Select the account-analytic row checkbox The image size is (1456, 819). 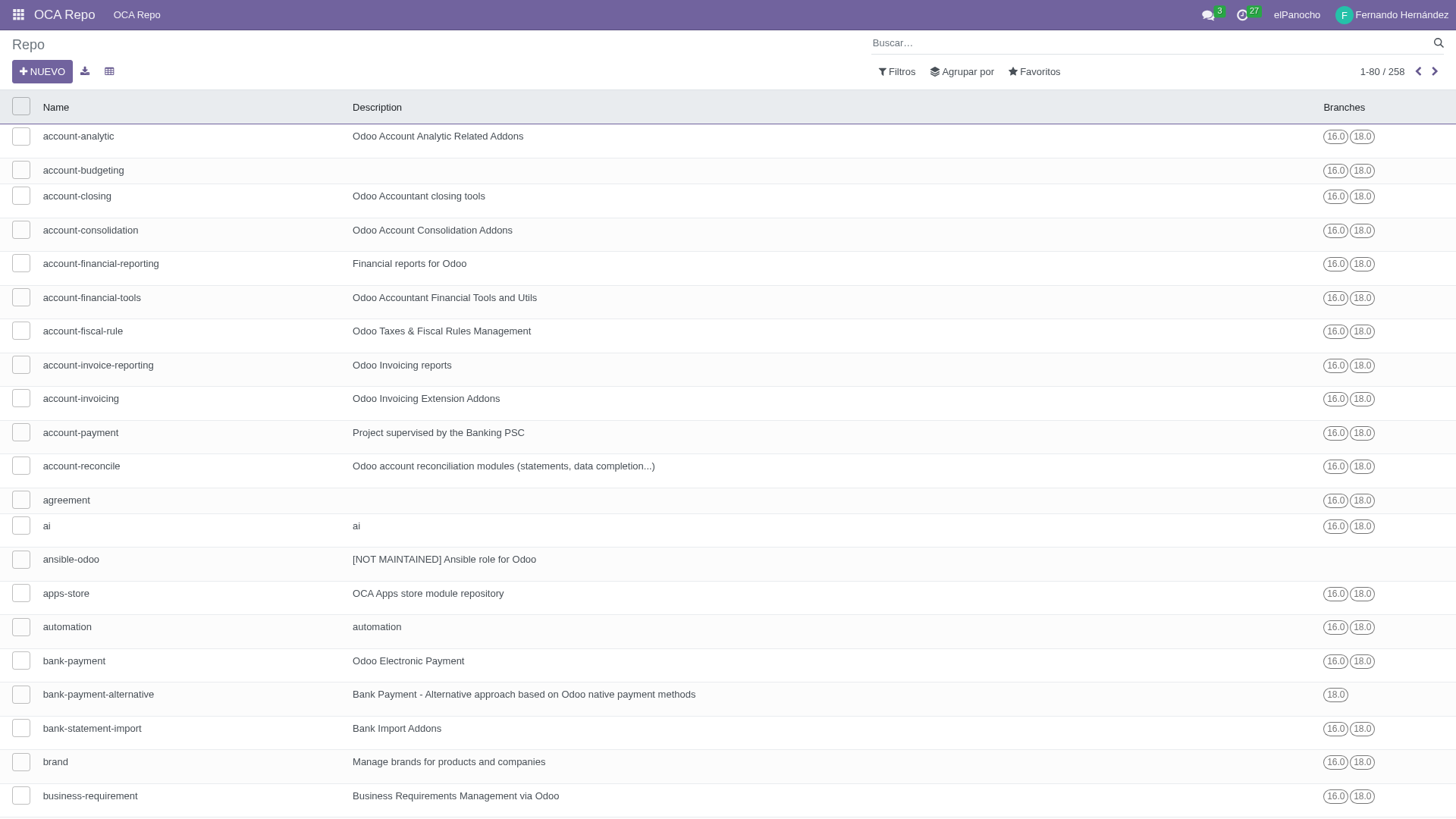point(21,136)
